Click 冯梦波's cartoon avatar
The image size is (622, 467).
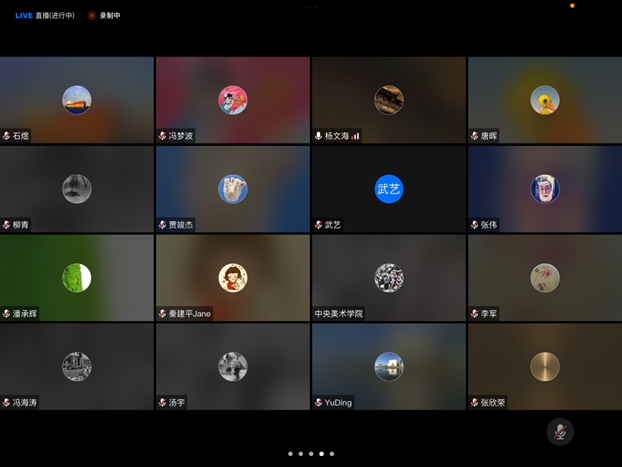(x=233, y=100)
